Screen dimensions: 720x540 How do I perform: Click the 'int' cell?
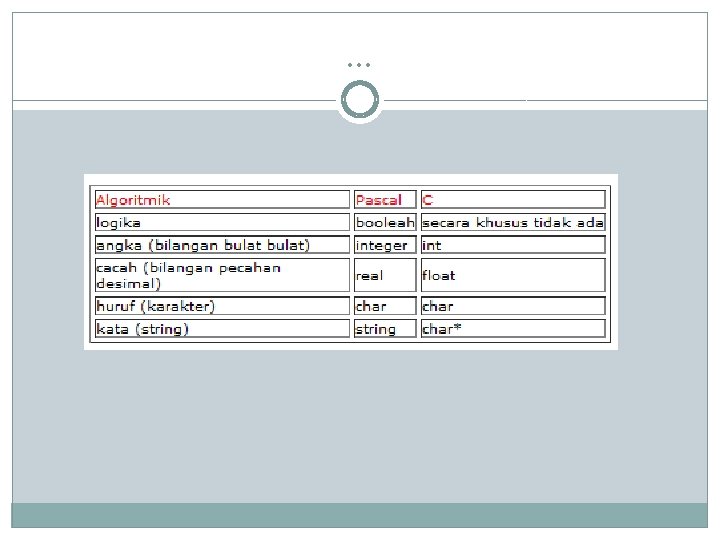click(513, 245)
